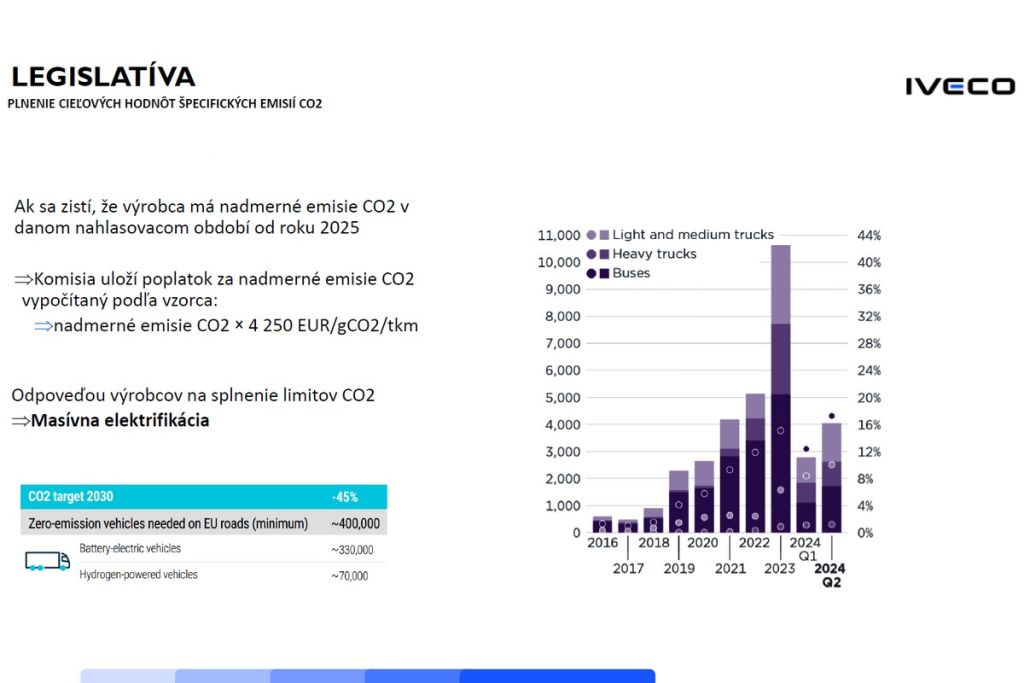Click the lightest blue segment of bottom bar
Viewport: 1024px width, 683px height.
point(127,676)
